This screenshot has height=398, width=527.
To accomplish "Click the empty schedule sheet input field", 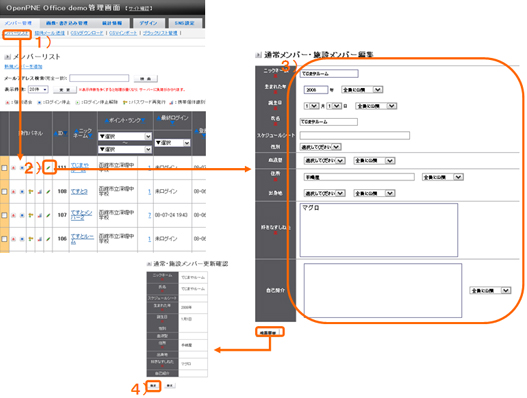I will pyautogui.click(x=355, y=135).
